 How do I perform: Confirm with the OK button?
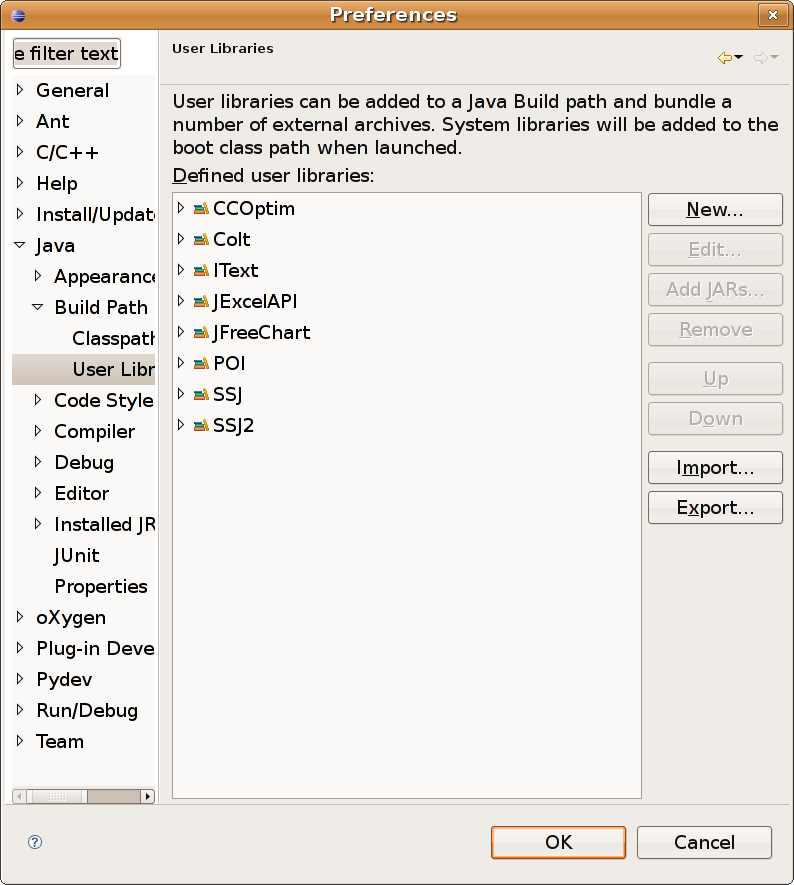[558, 843]
